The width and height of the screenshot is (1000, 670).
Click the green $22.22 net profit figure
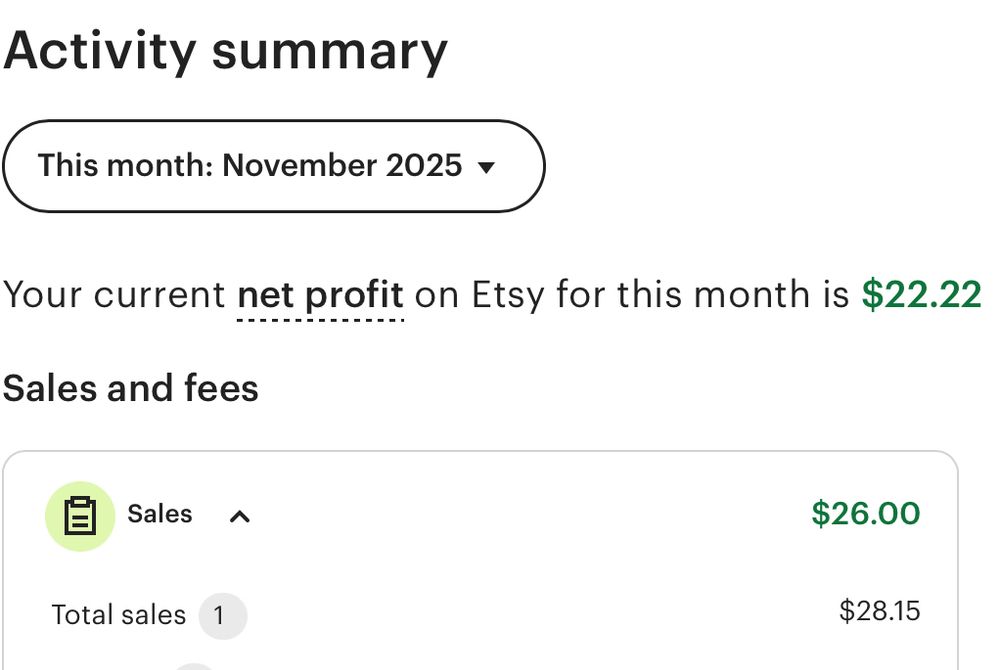921,295
